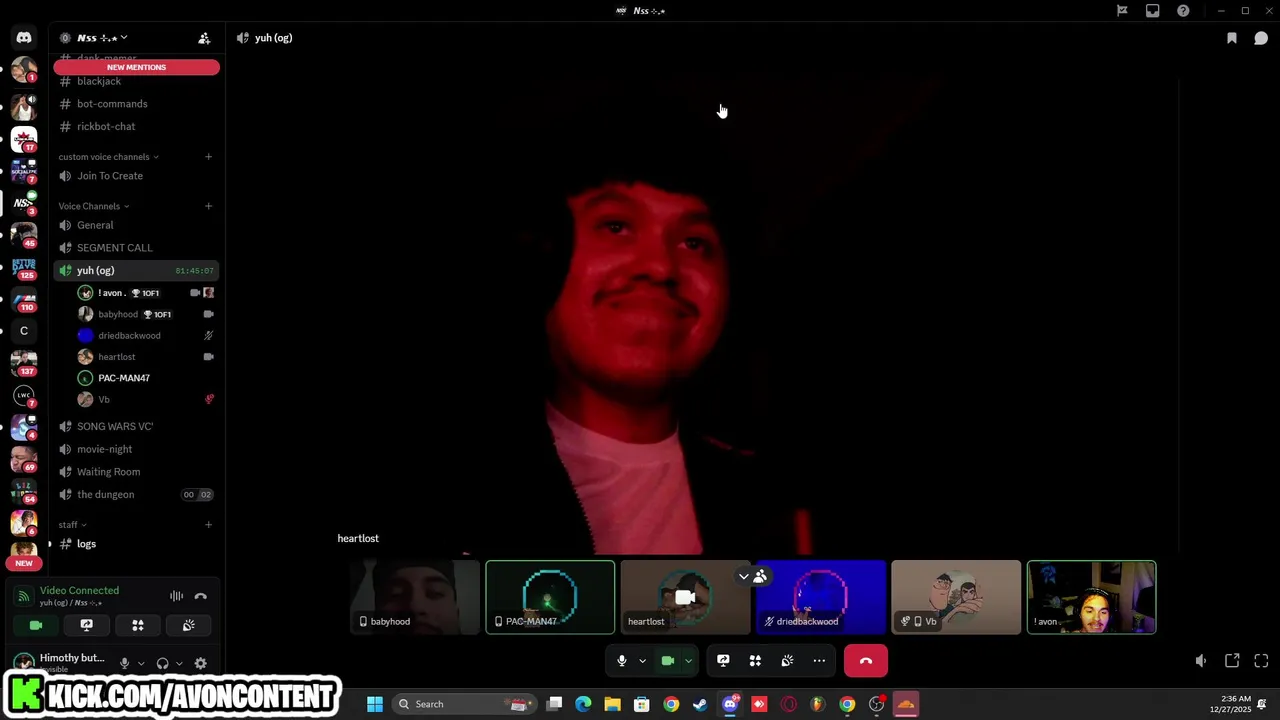The image size is (1280, 720).
Task: Launch an activity from the bottom call bar
Action: pos(755,661)
